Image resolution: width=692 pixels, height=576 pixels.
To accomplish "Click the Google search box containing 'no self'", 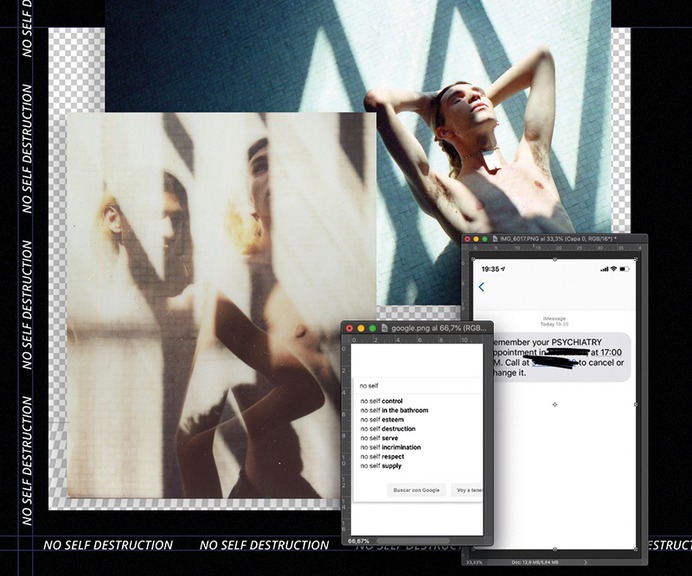I will [x=418, y=386].
